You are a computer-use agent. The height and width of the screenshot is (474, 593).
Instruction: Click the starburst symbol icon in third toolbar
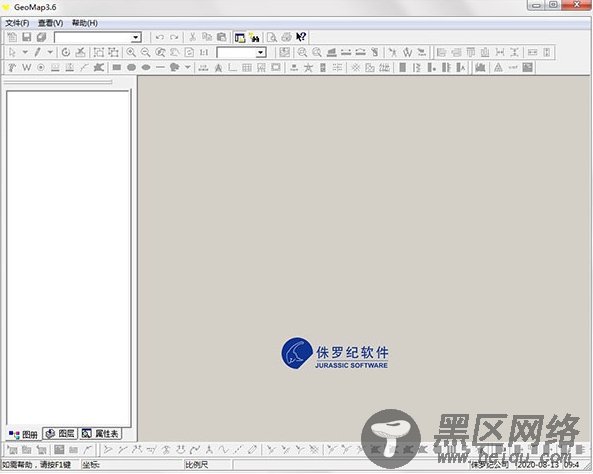pos(355,68)
